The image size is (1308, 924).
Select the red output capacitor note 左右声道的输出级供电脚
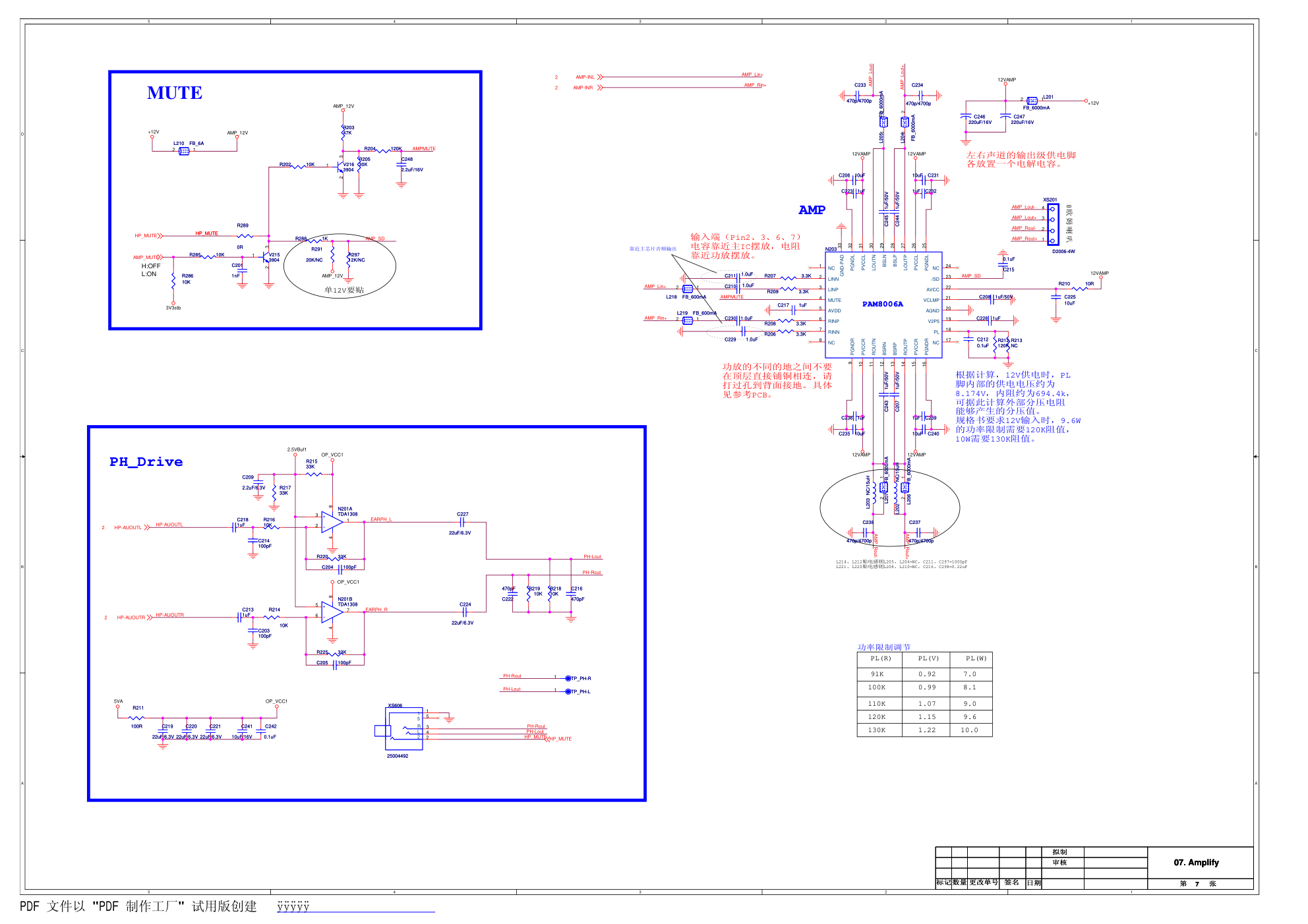click(x=1021, y=159)
